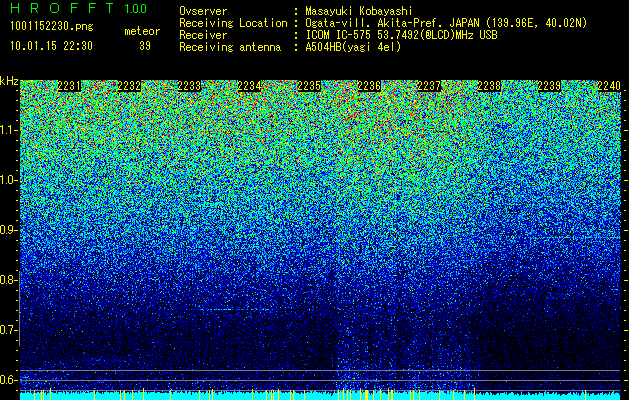Screen dimensions: 629x400
Task: Click the 2237 time marker
Action: click(429, 86)
